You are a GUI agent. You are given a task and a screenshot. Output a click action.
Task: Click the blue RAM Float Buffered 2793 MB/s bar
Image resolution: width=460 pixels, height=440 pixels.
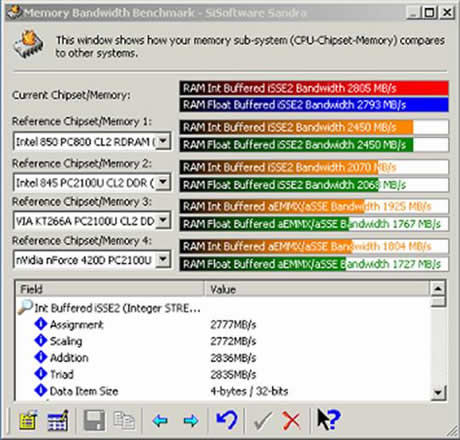point(314,105)
